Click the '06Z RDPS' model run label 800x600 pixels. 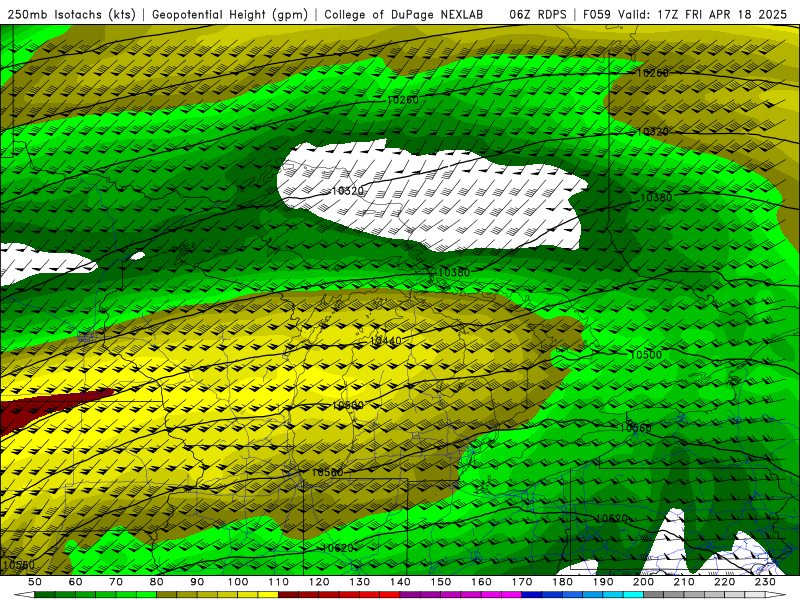tap(538, 14)
